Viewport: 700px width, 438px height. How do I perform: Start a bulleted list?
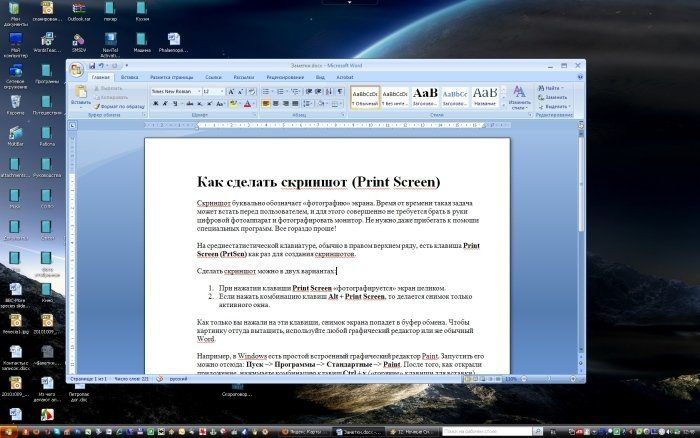coord(265,91)
